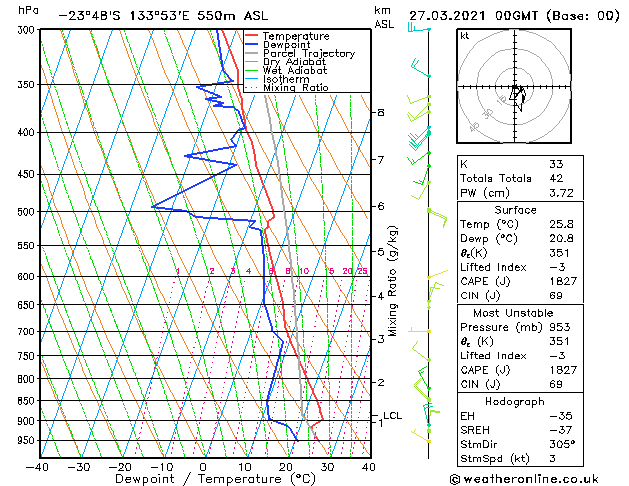Viewport: 629px width, 486px height.
Task: Select the surface Dewp value 20.8
Action: point(561,239)
